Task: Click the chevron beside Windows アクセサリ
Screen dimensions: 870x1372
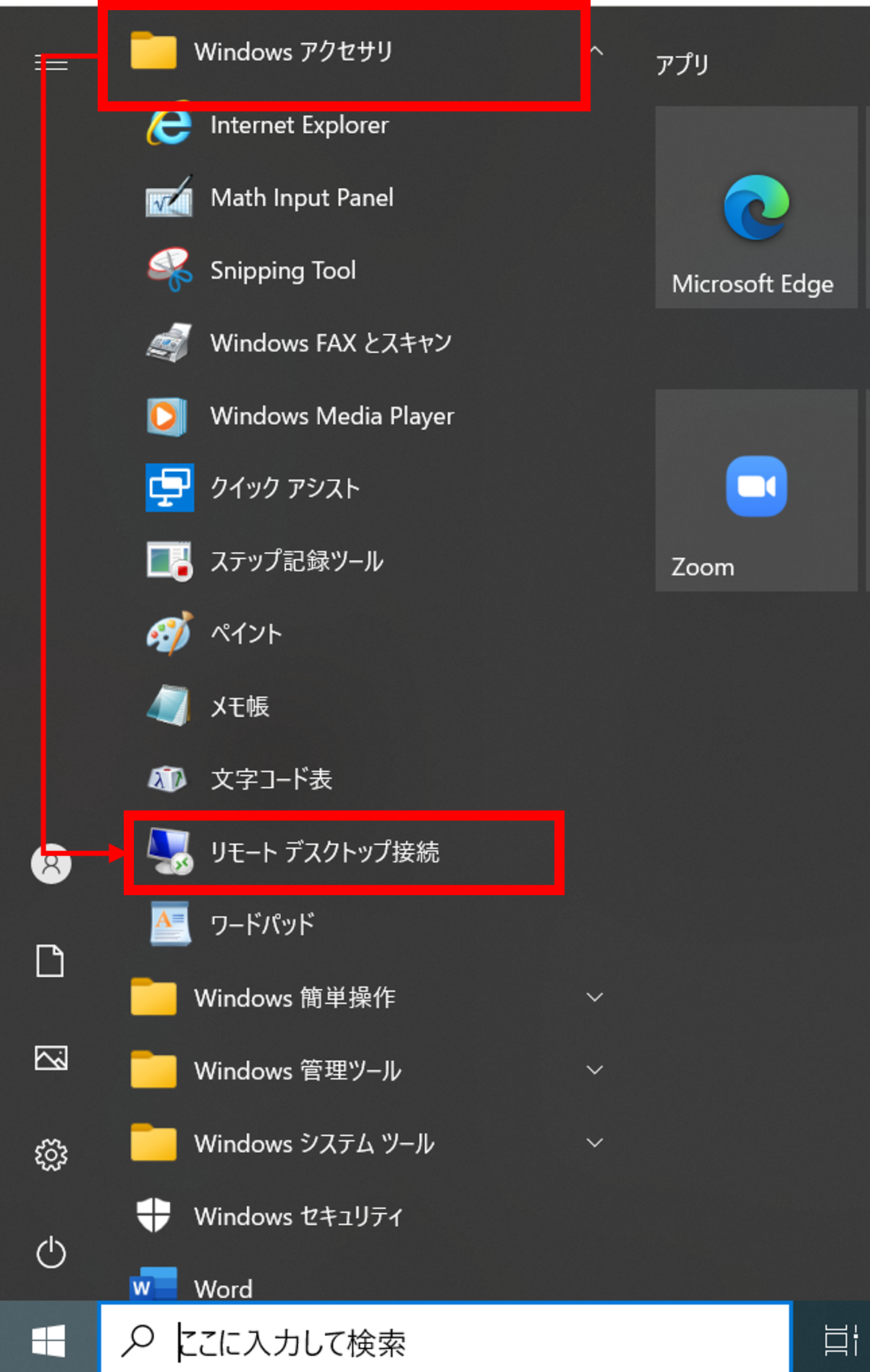Action: (596, 51)
